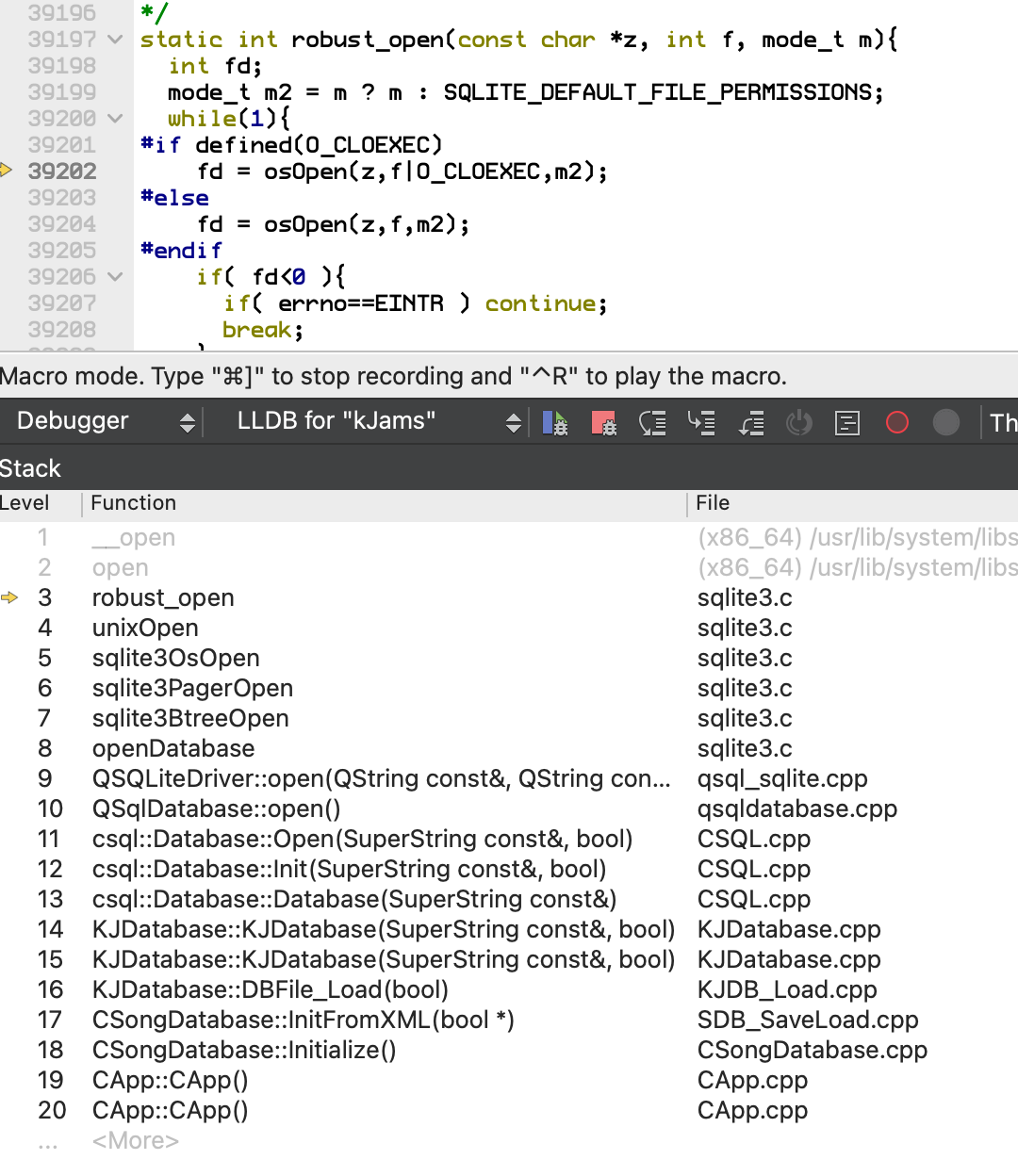
Task: Select stack frame csql::Database::Init
Action: pyautogui.click(x=509, y=869)
